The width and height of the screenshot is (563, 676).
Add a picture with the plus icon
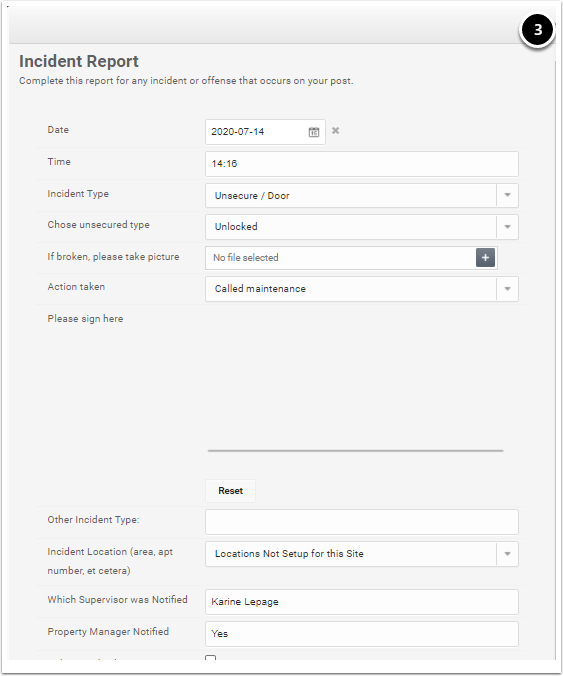[x=485, y=258]
